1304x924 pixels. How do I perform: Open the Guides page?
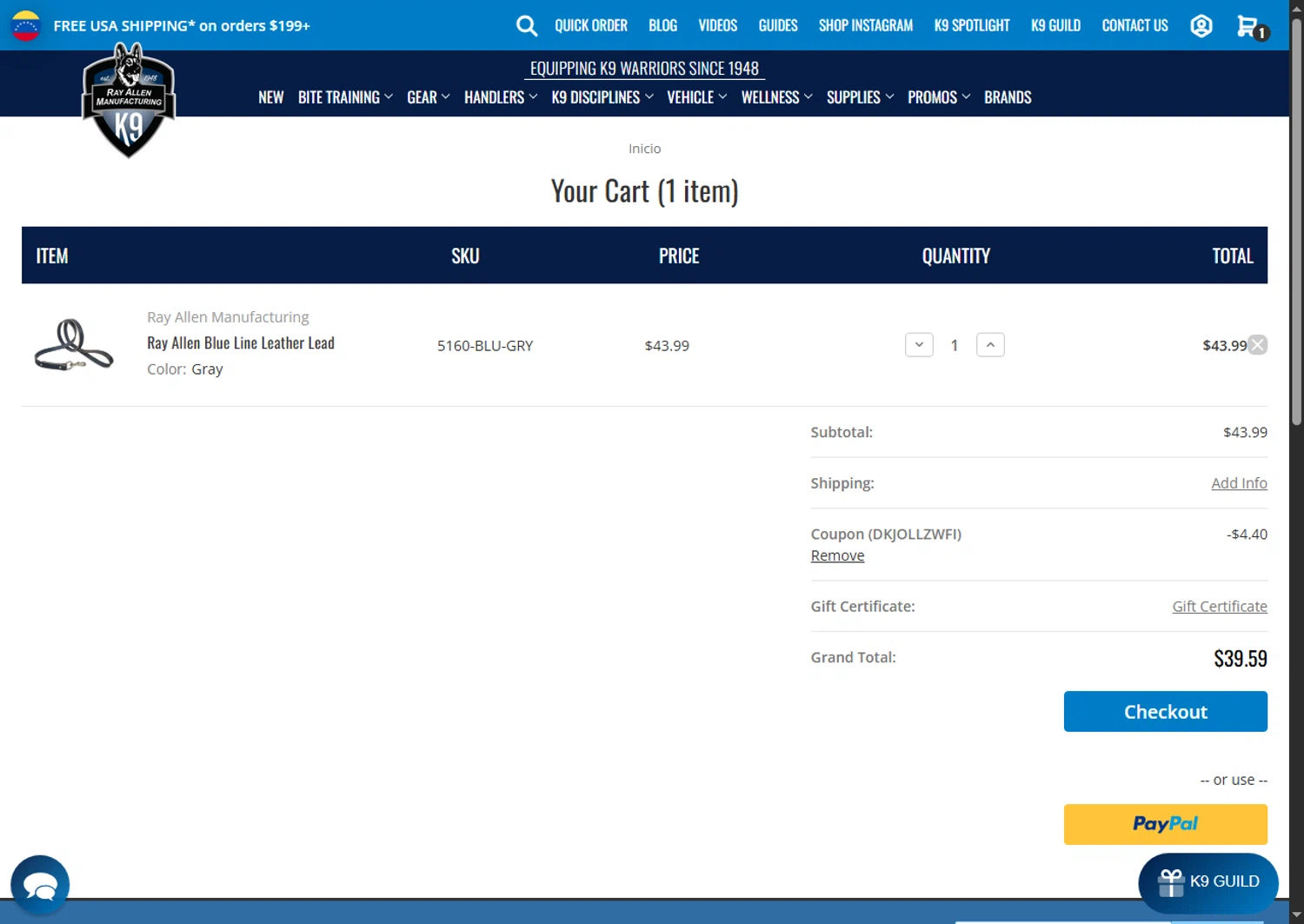click(x=778, y=25)
